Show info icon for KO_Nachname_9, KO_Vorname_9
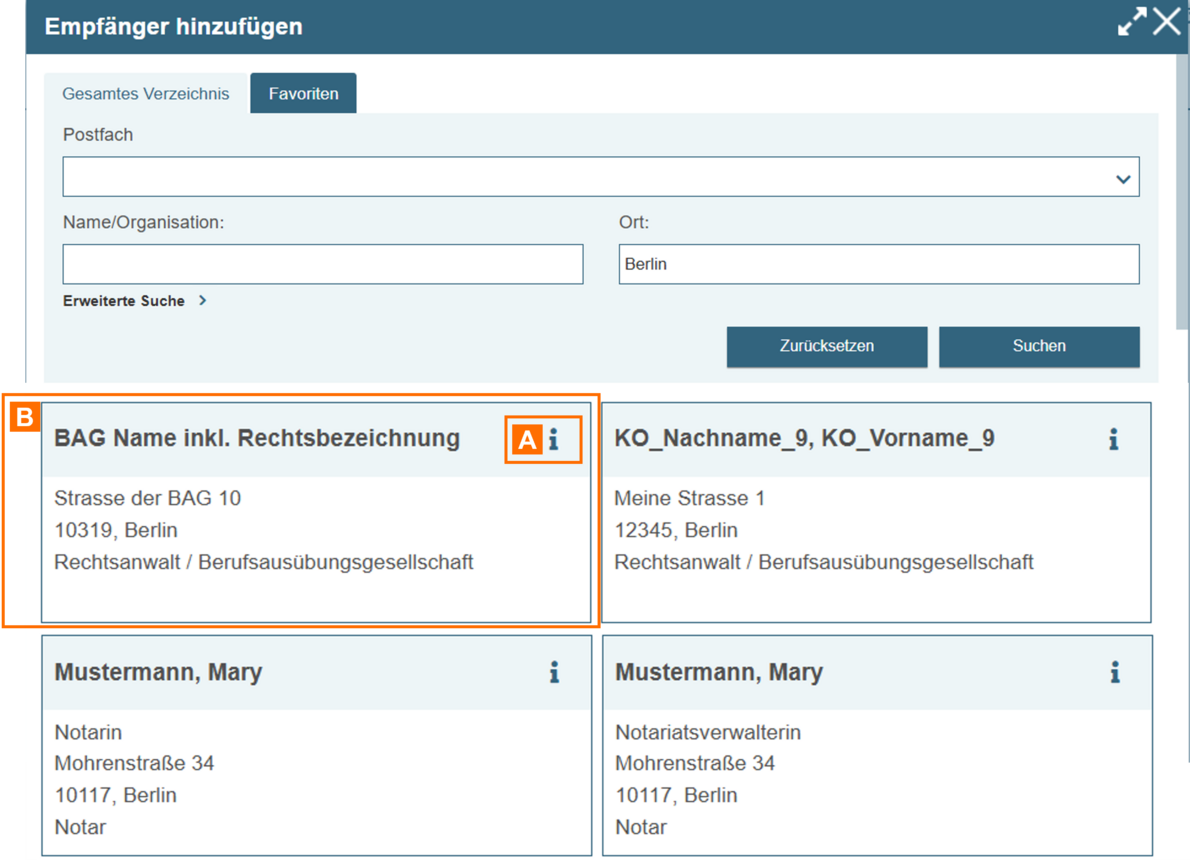The width and height of the screenshot is (1190, 860). 1113,439
